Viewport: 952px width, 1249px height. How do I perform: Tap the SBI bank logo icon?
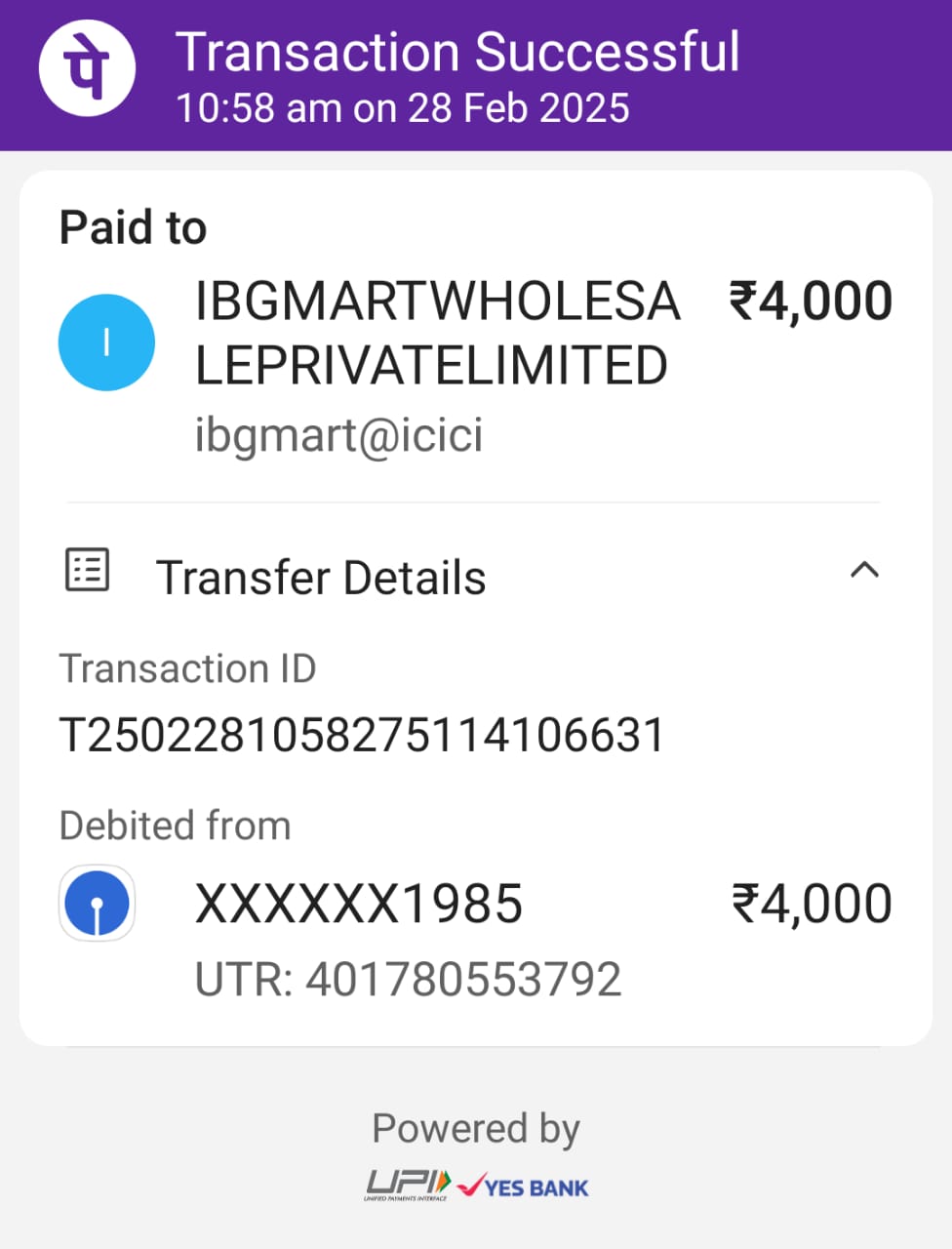97,904
